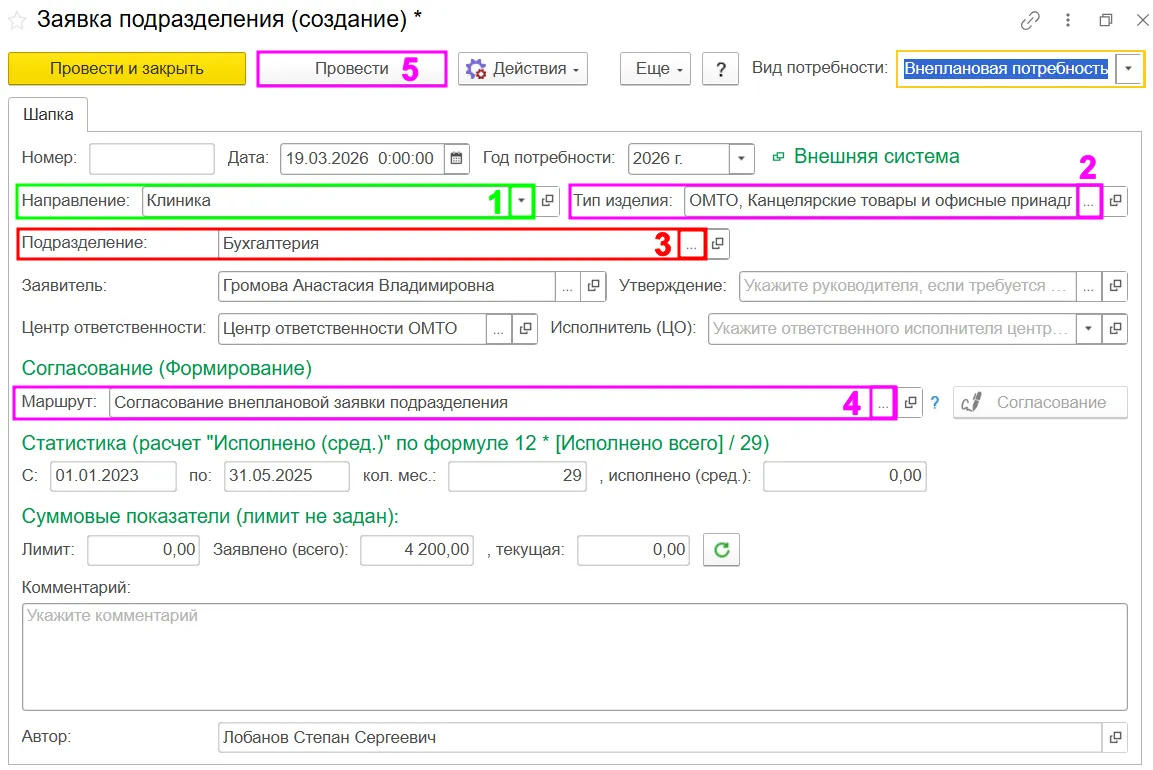Open the Еще dropdown menu

coord(655,69)
